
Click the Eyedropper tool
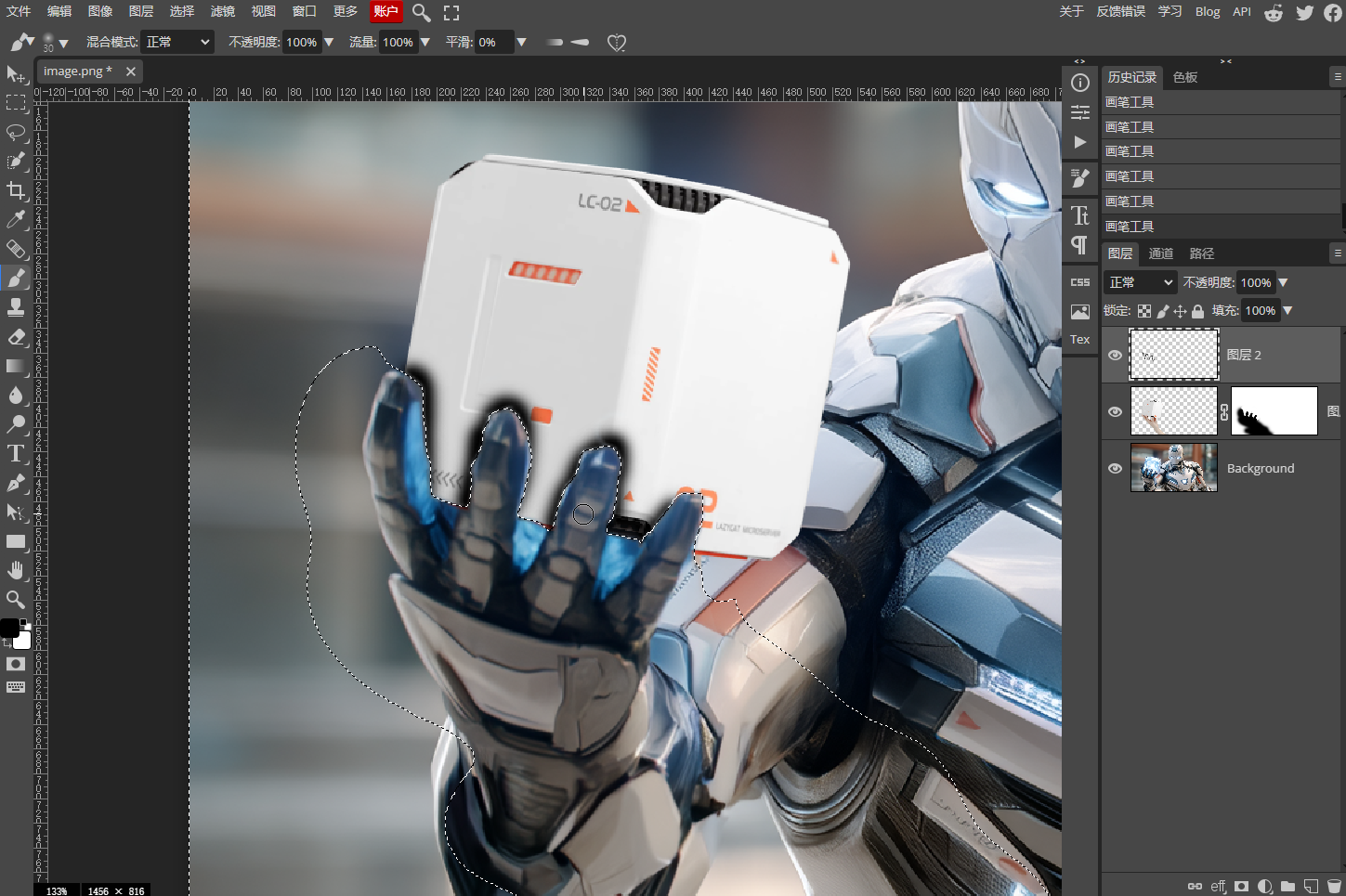pyautogui.click(x=16, y=219)
